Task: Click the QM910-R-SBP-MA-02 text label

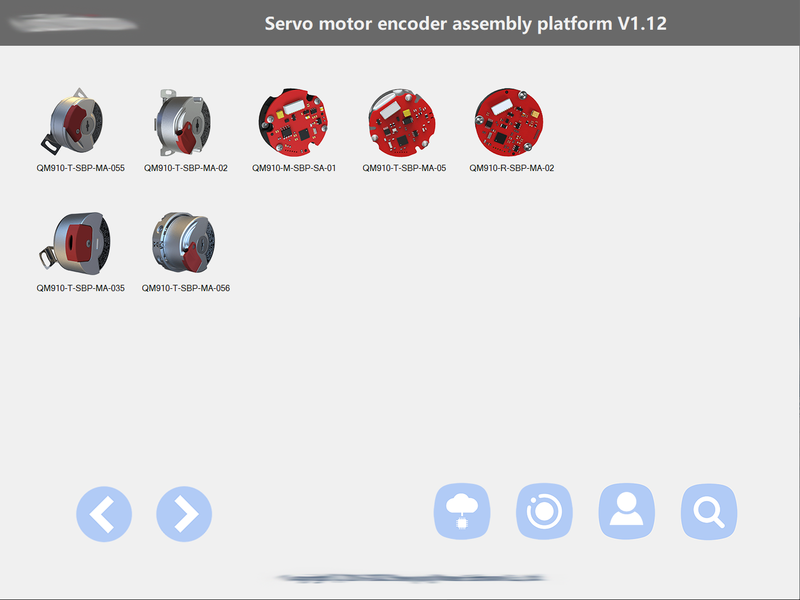Action: 512,168
